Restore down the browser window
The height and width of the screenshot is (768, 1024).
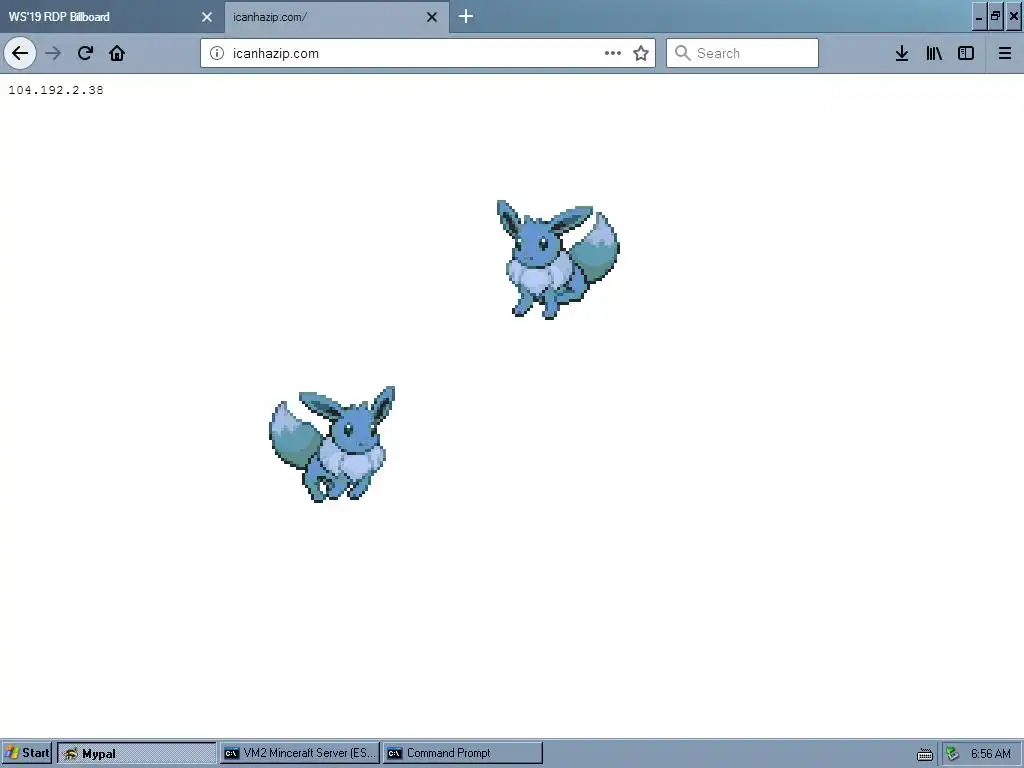996,17
